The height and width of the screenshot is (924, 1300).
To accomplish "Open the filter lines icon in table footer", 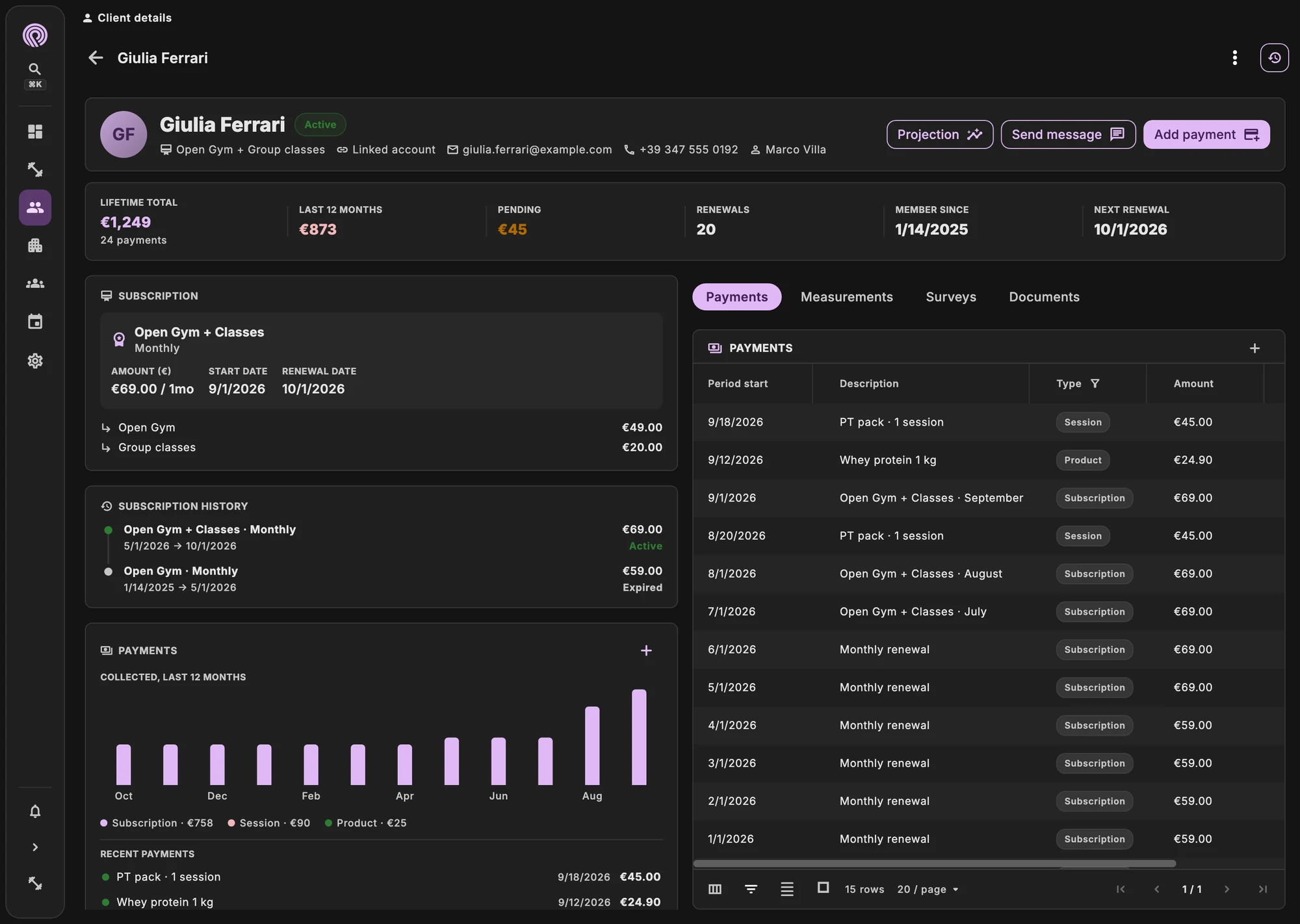I will coord(751,889).
